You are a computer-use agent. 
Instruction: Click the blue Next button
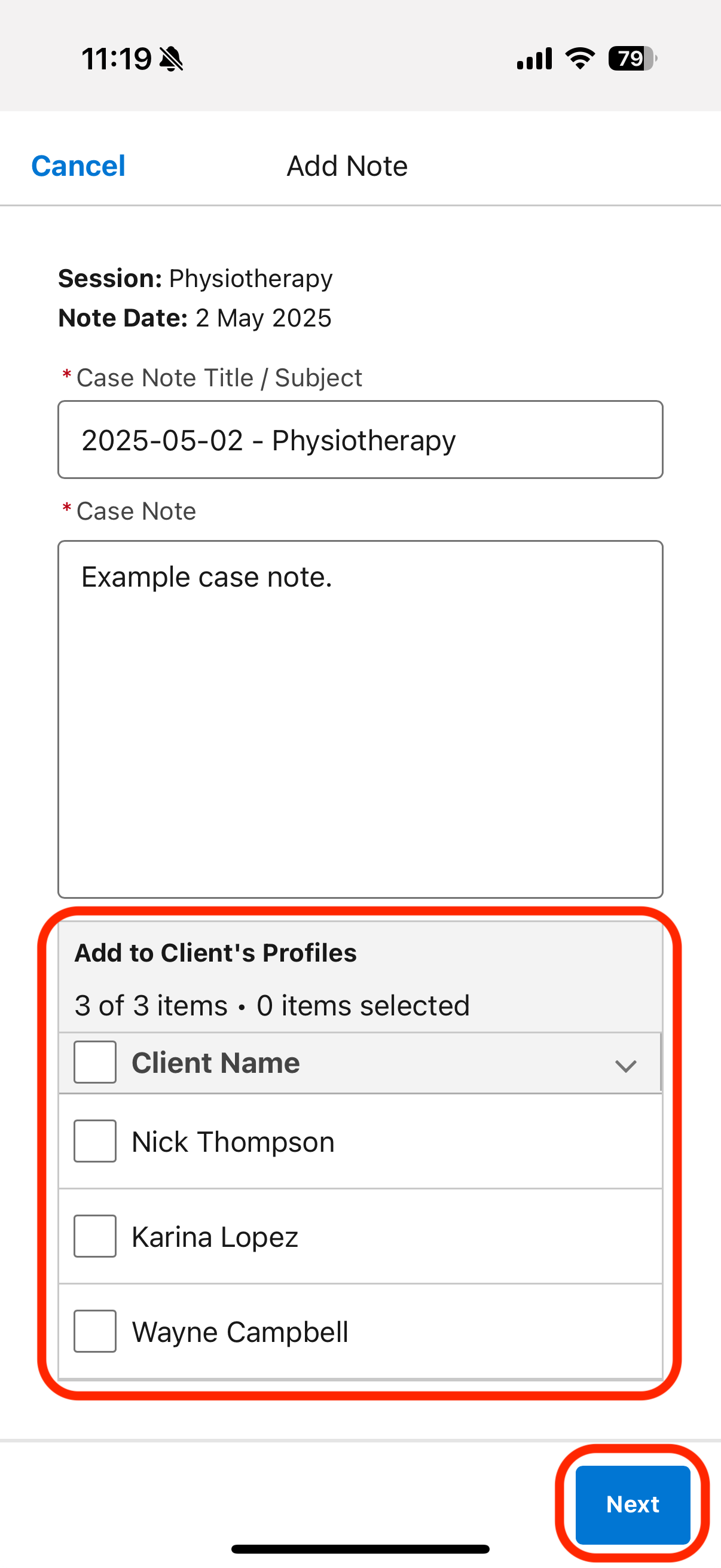[x=633, y=1504]
